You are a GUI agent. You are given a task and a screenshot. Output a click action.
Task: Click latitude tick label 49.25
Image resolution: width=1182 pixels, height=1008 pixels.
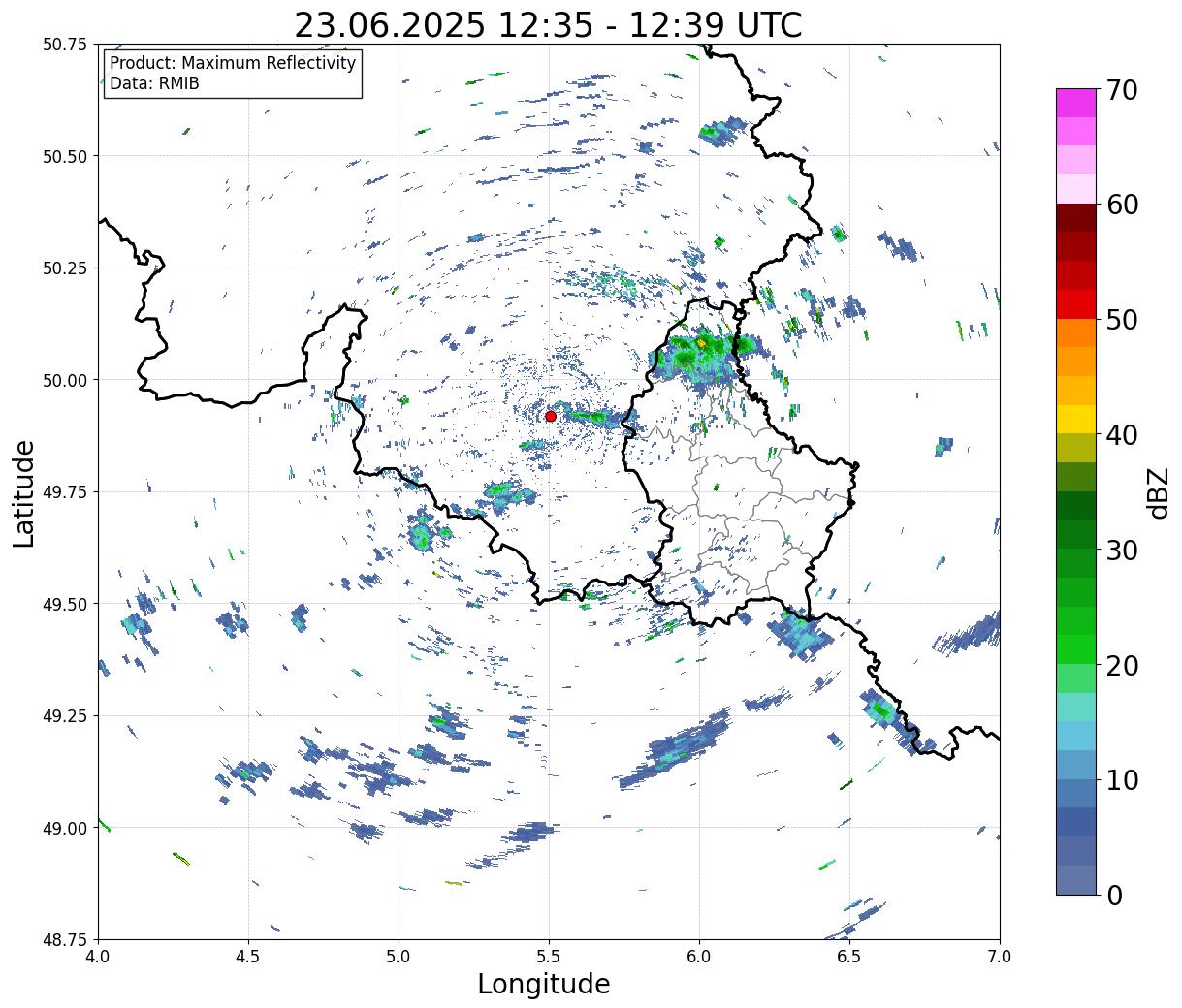click(65, 716)
